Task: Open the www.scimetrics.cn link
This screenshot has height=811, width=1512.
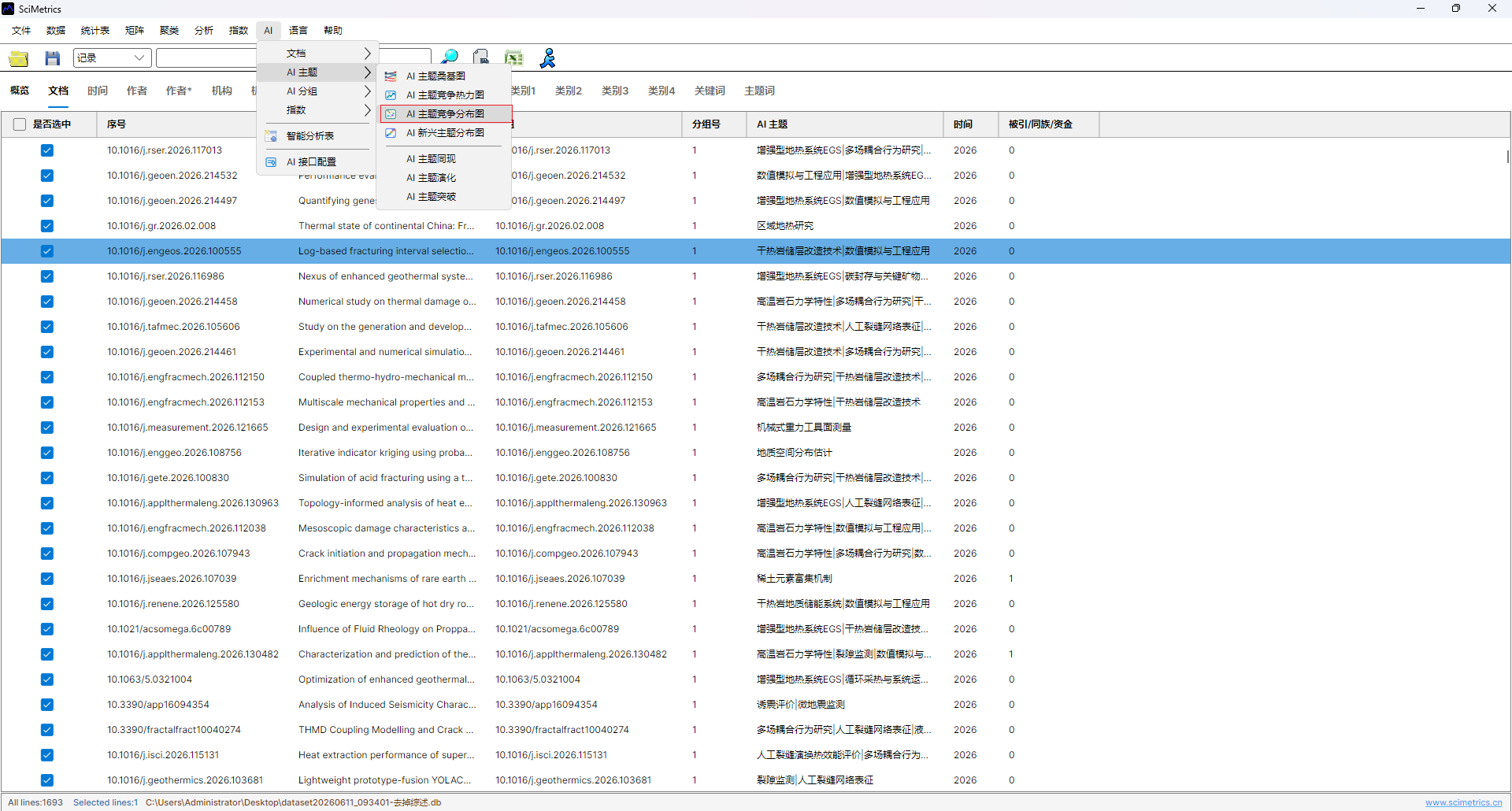Action: point(1463,802)
